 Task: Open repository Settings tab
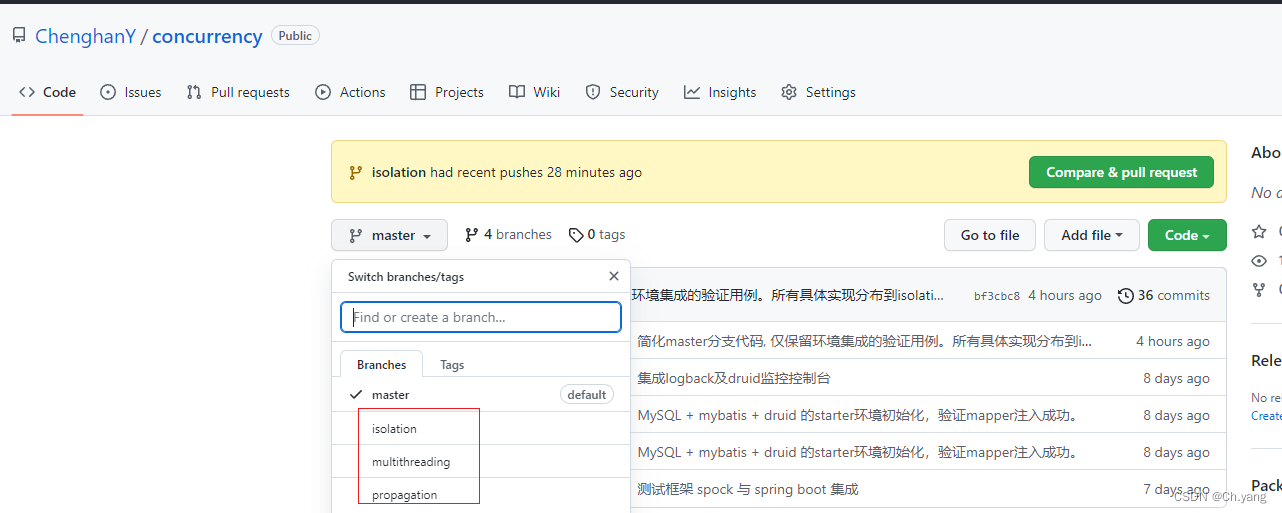click(818, 92)
